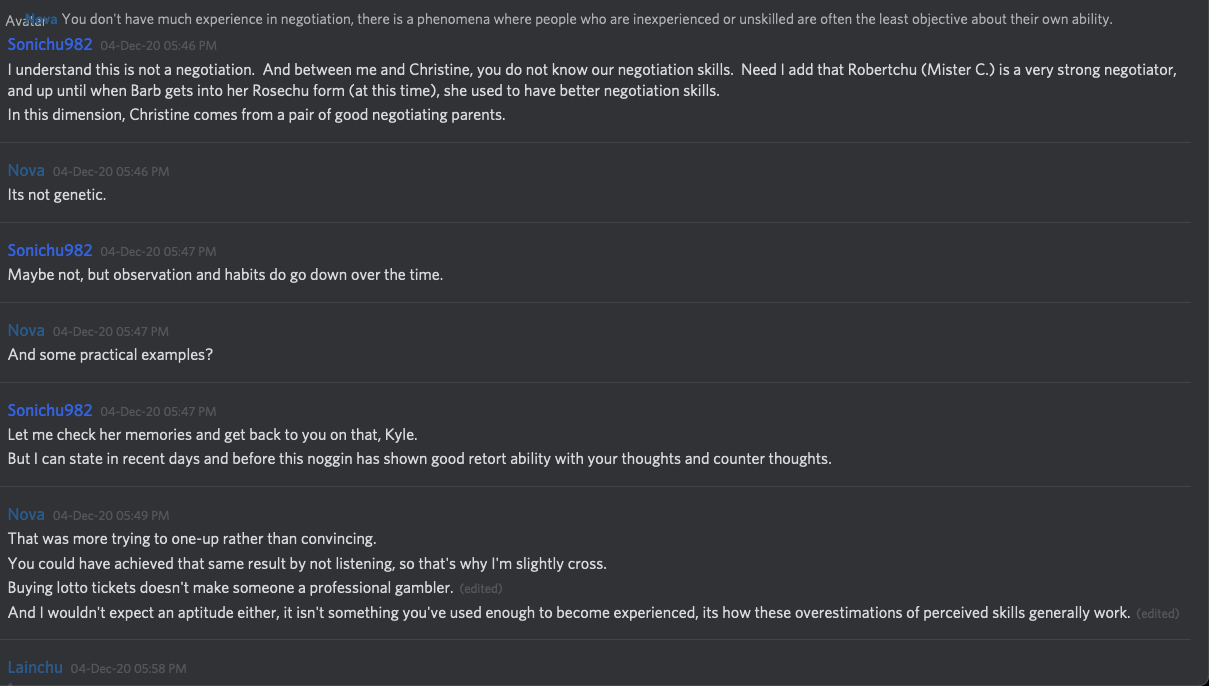Click the Lainchu username
The image size is (1209, 686).
click(35, 667)
